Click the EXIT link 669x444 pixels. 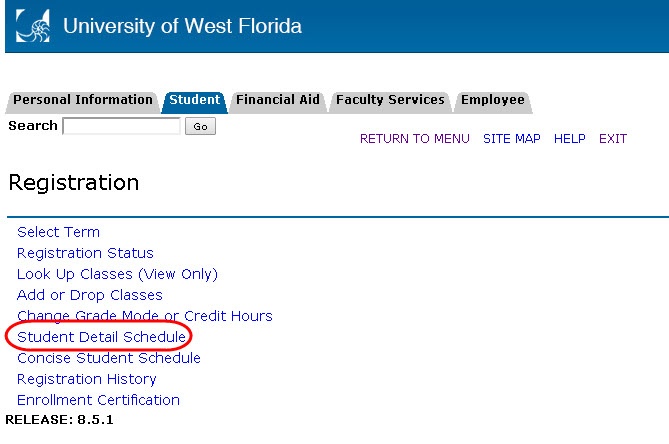(x=613, y=139)
